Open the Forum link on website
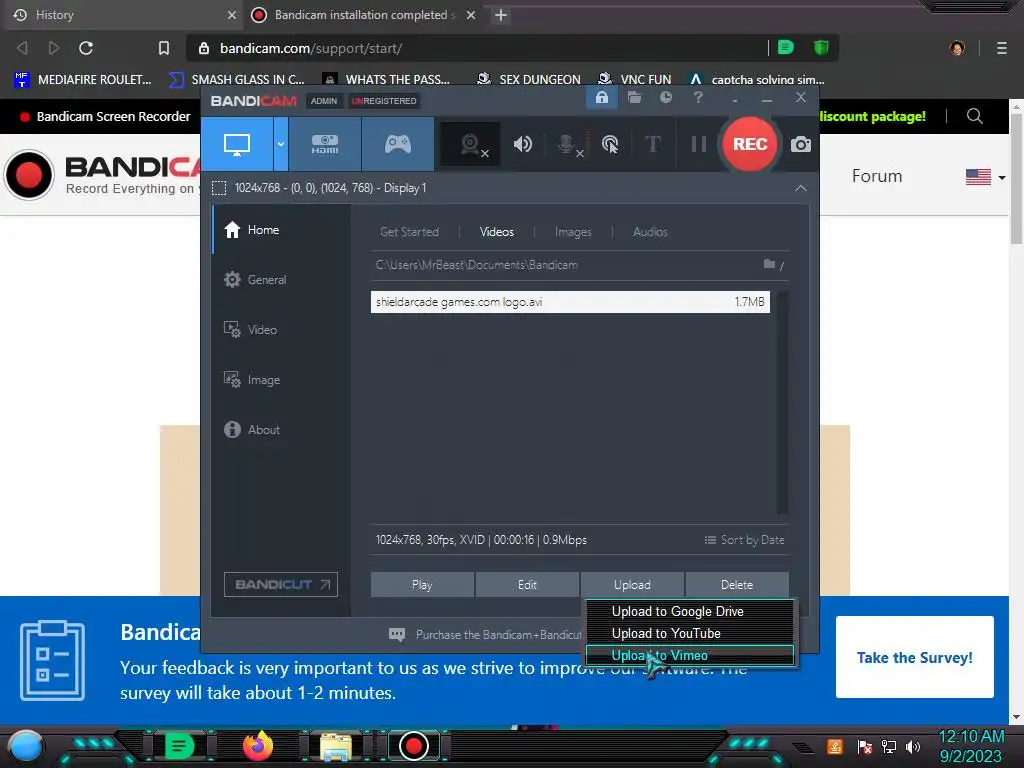 (x=876, y=176)
